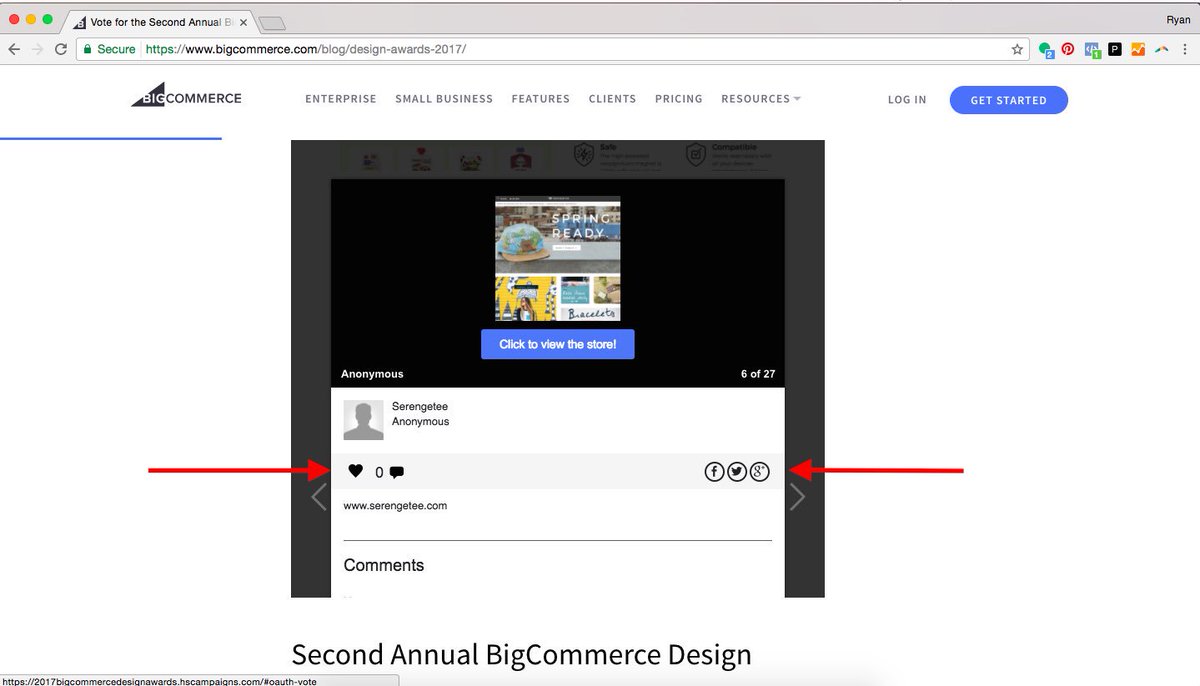1200x686 pixels.
Task: Open comments via the speech bubble icon
Action: click(397, 471)
